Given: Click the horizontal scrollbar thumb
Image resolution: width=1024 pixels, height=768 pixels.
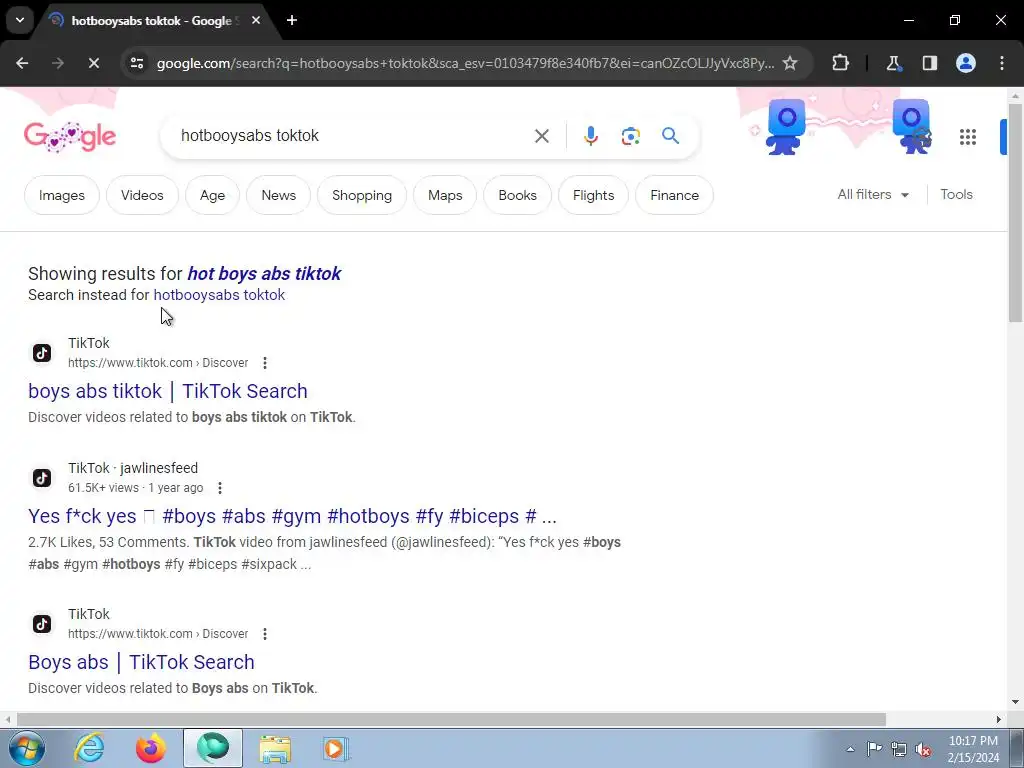Looking at the screenshot, I should point(451,720).
